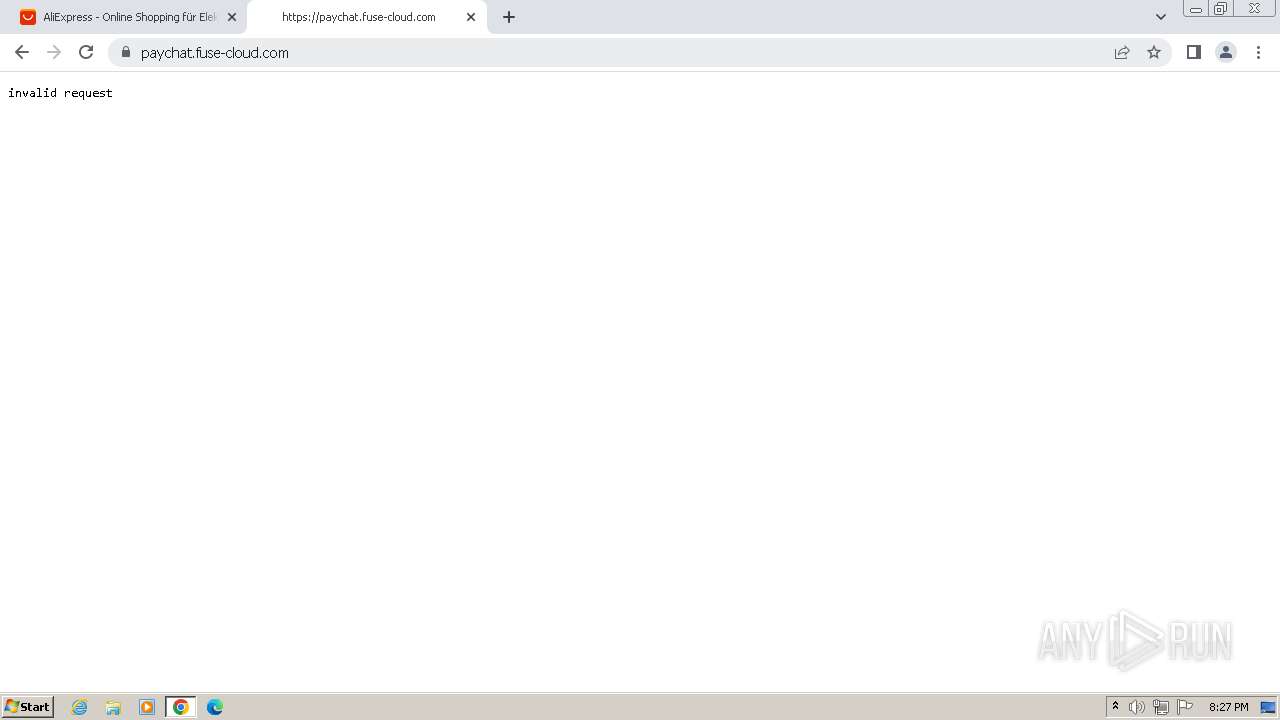The width and height of the screenshot is (1280, 720).
Task: Show hidden system tray icons
Action: point(1115,707)
